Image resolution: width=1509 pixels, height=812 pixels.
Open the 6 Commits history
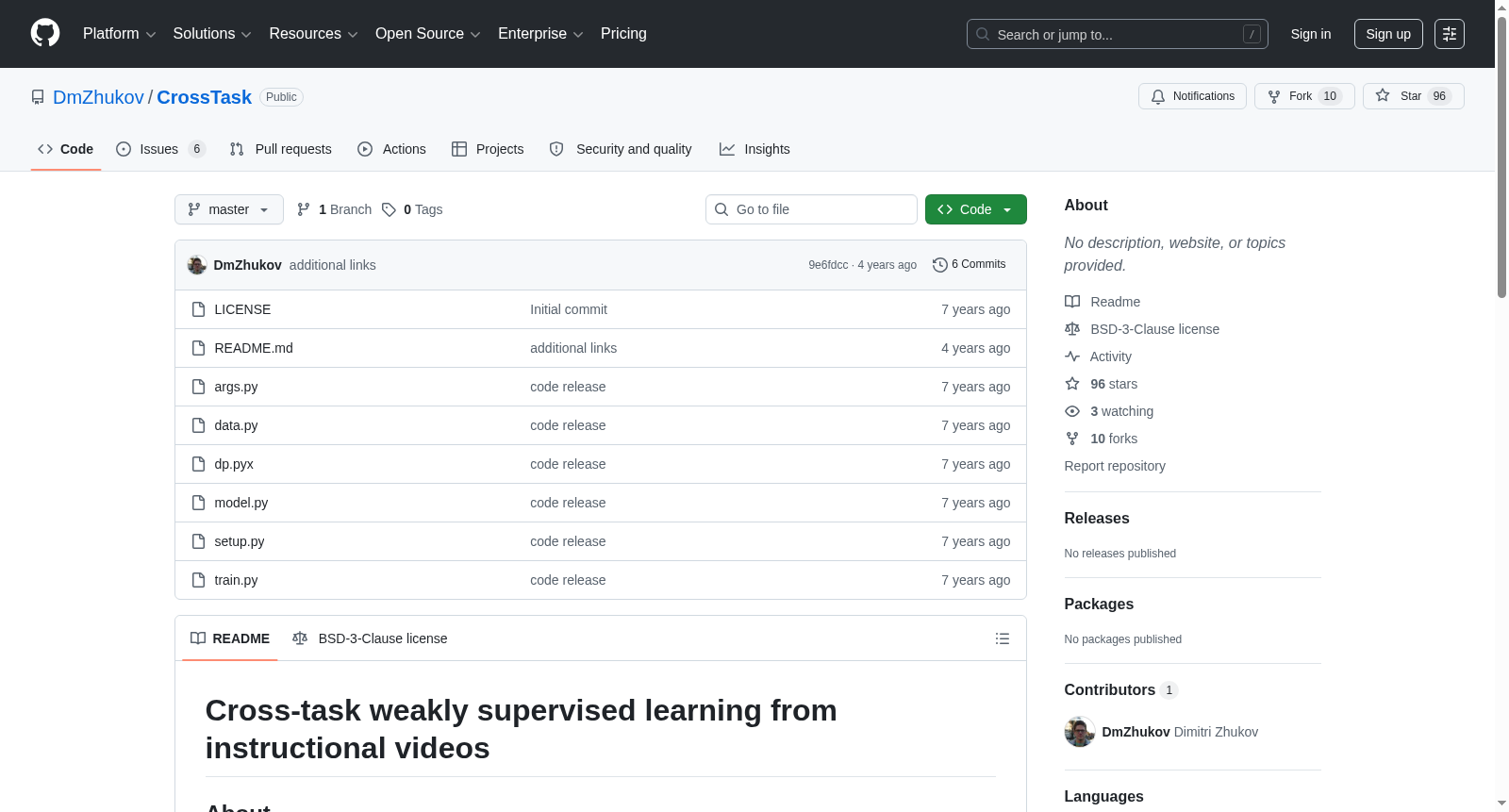point(969,264)
